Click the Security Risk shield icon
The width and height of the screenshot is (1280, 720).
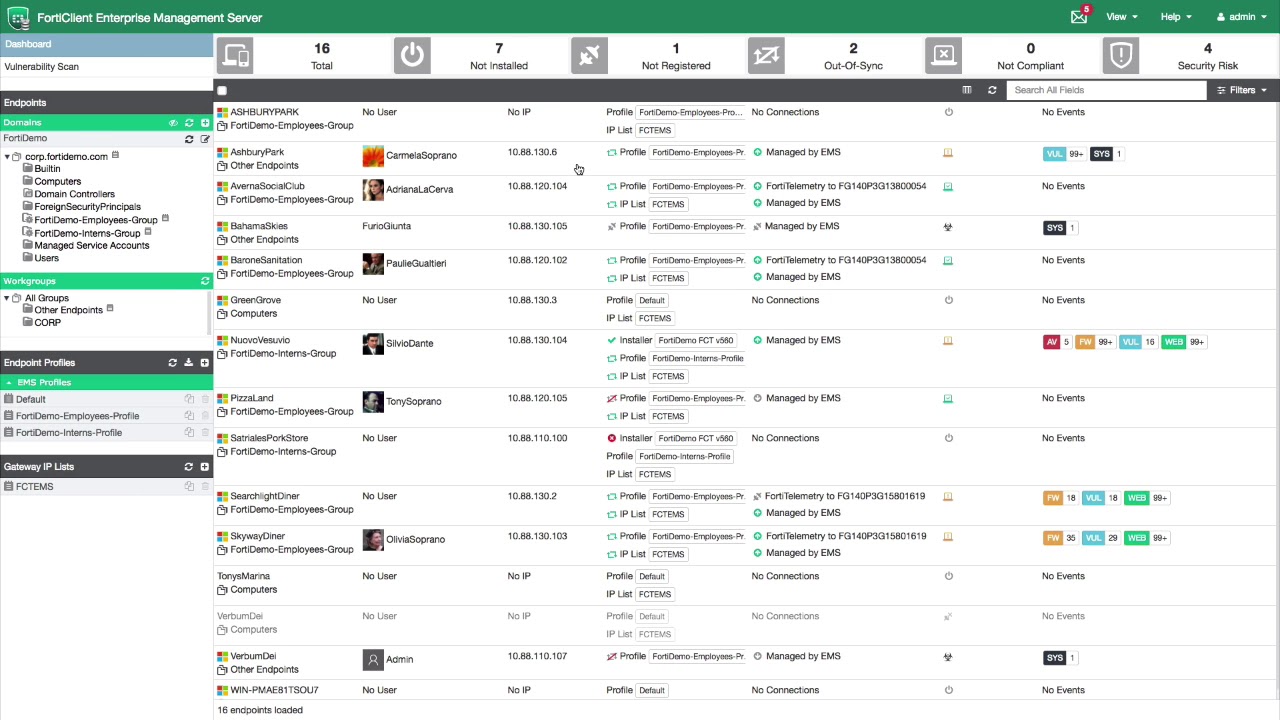1120,56
